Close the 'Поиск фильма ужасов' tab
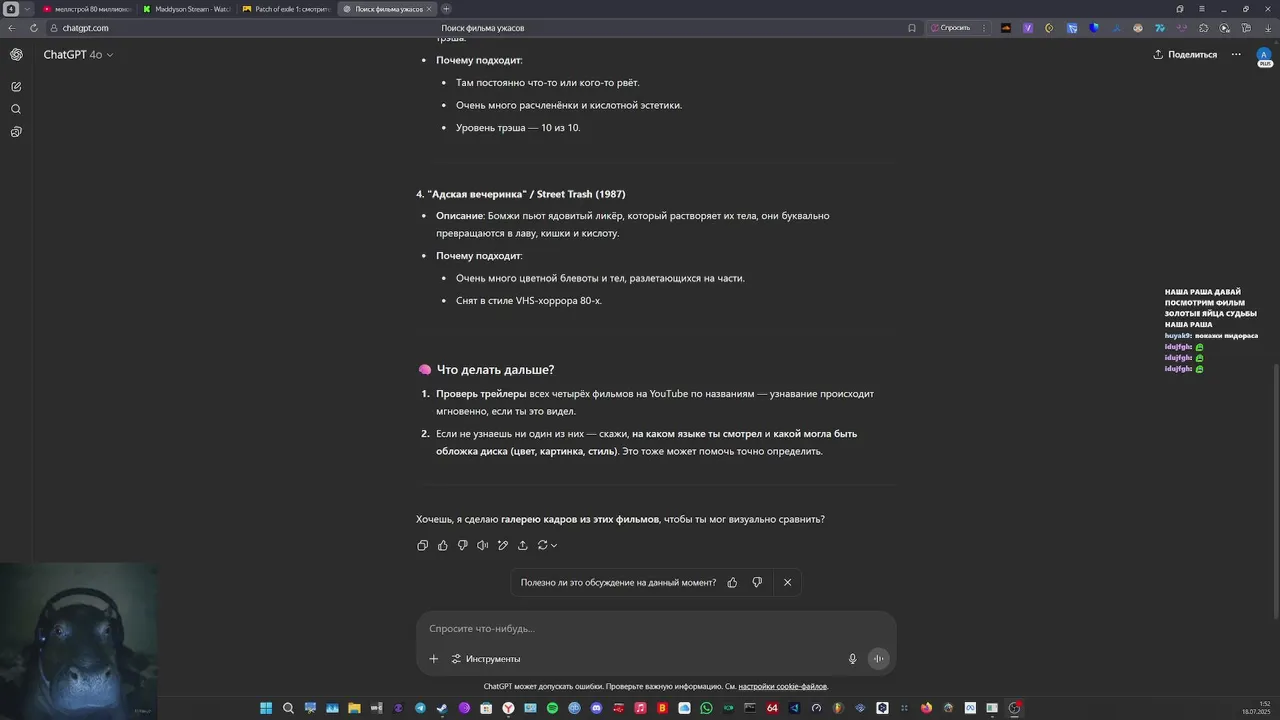The image size is (1280, 720). (x=429, y=9)
